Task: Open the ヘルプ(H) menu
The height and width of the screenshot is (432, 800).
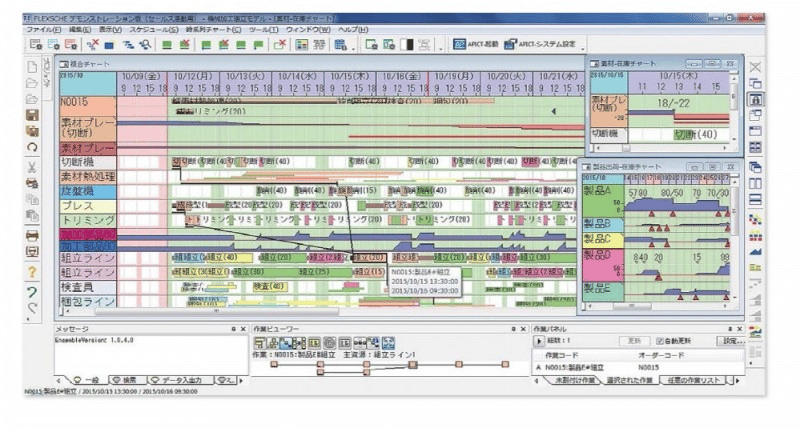Action: click(x=353, y=30)
